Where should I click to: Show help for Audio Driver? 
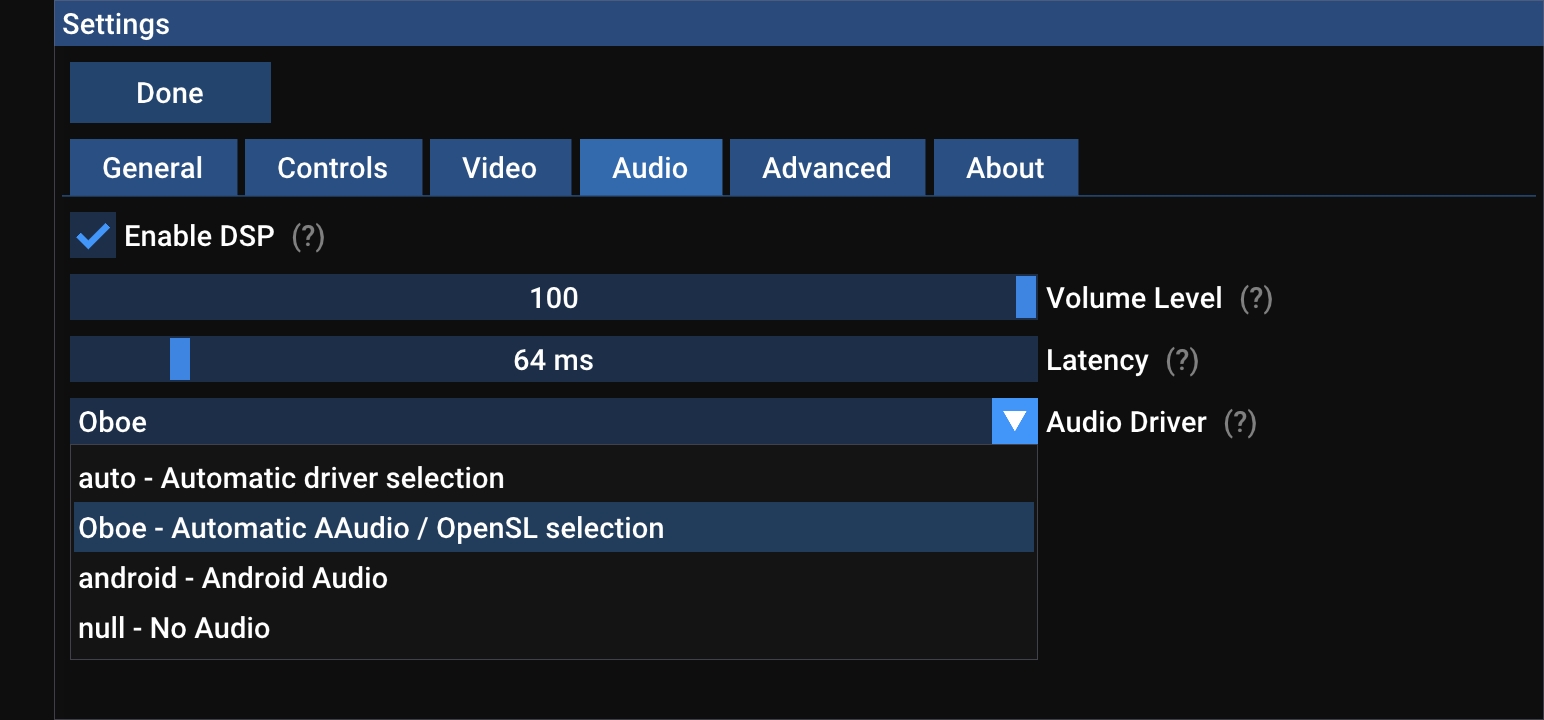(1240, 423)
